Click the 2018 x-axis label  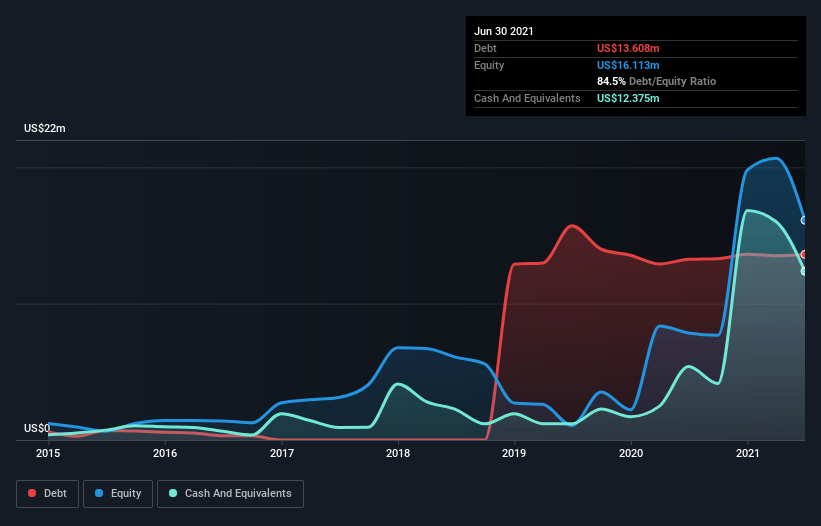click(398, 453)
